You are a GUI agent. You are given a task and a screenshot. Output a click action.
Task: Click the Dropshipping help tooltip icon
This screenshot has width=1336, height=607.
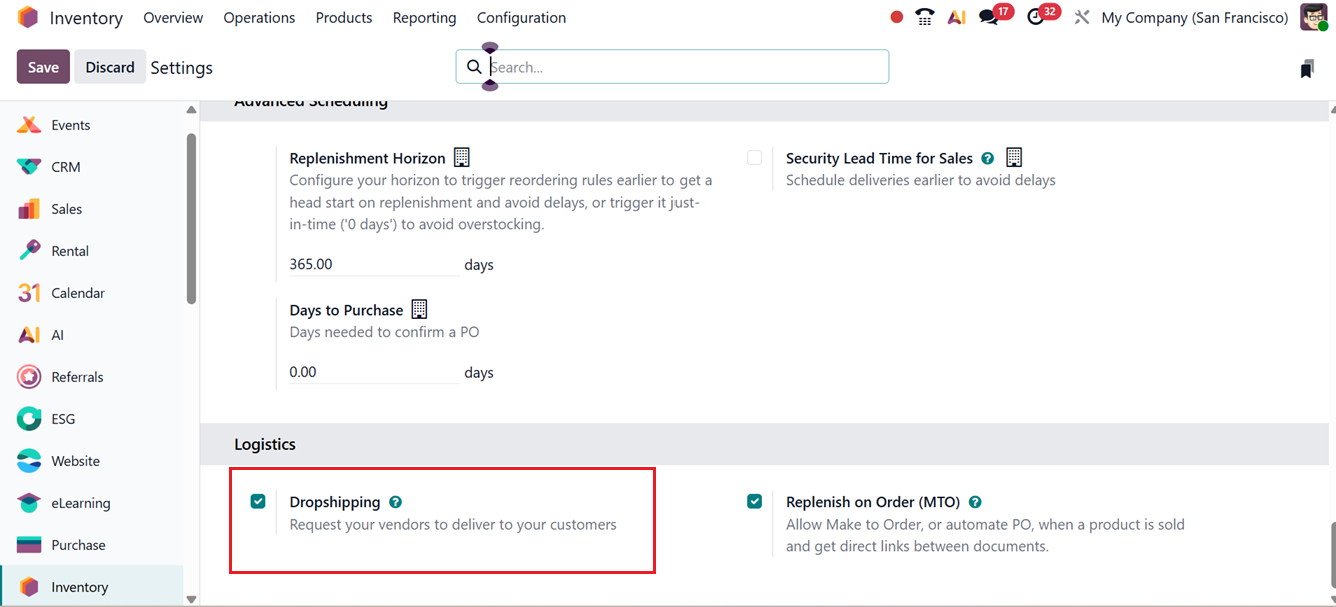(395, 501)
